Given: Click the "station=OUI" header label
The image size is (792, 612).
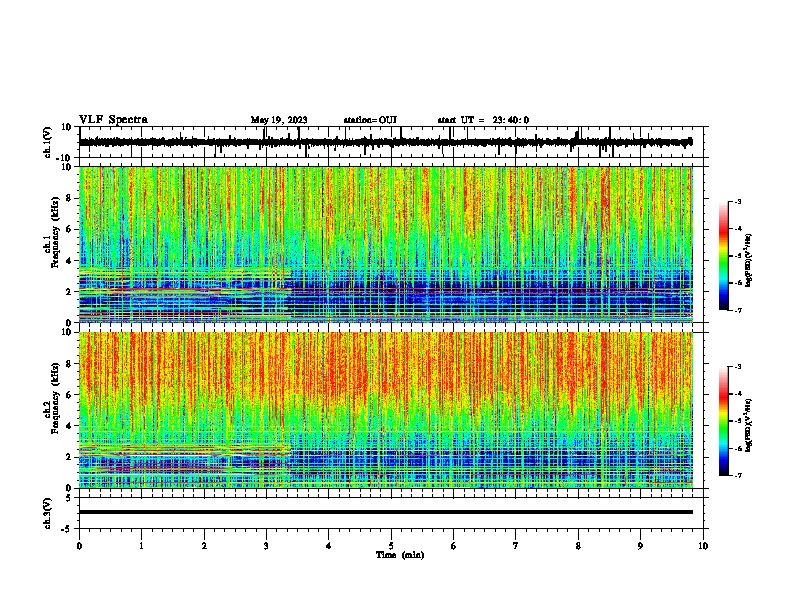Looking at the screenshot, I should pyautogui.click(x=370, y=120).
